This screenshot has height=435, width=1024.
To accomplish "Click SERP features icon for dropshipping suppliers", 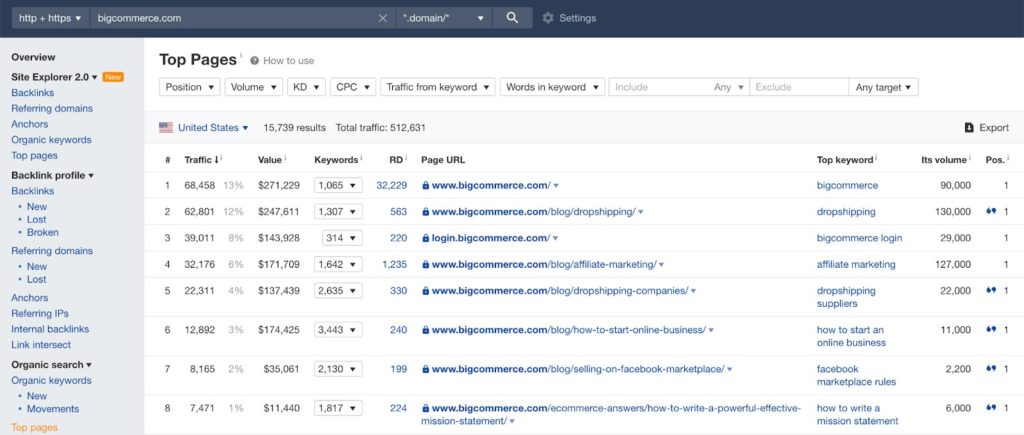I will [991, 291].
